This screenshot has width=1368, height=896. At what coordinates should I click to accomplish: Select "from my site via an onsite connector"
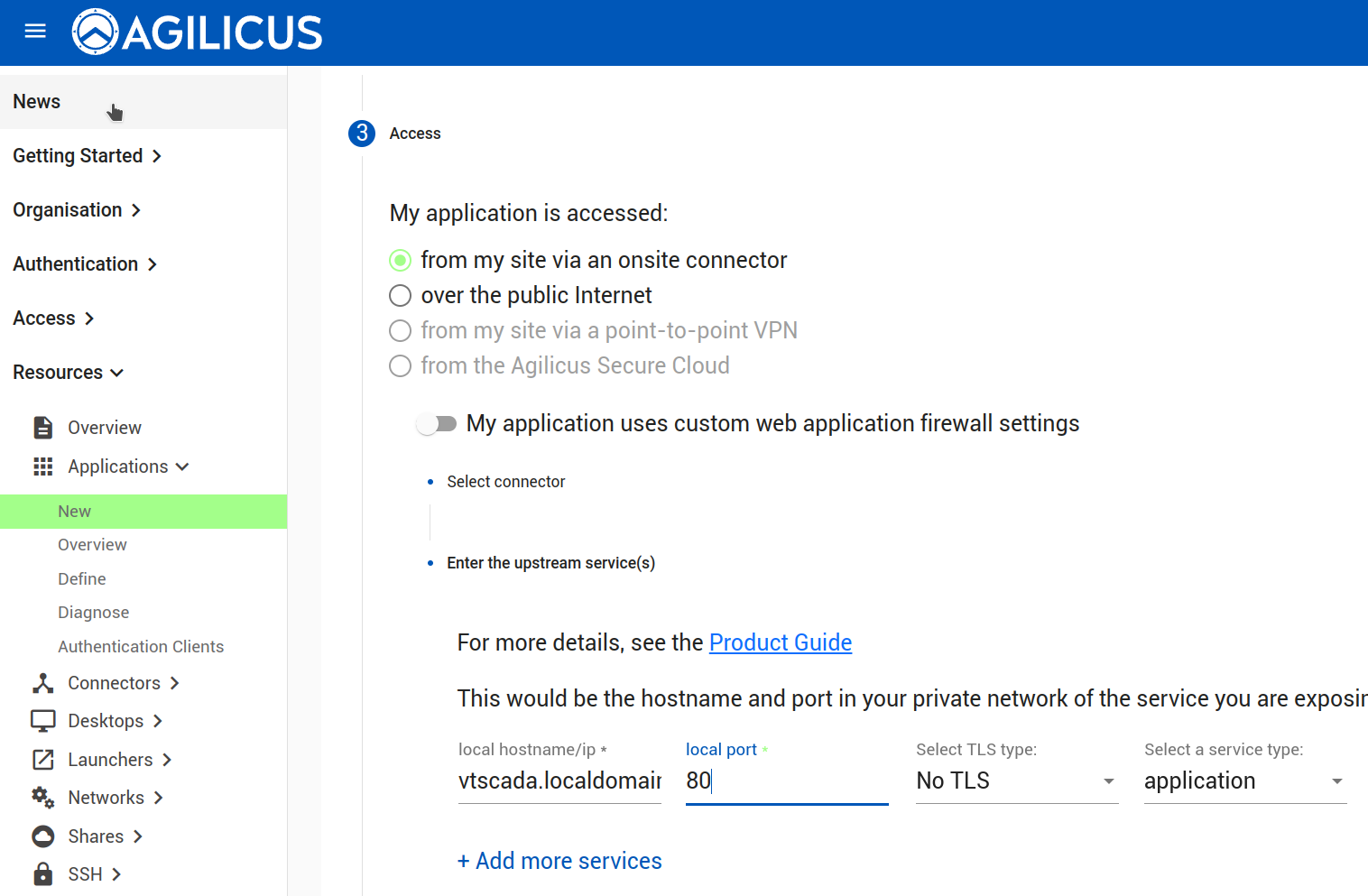[x=400, y=261]
